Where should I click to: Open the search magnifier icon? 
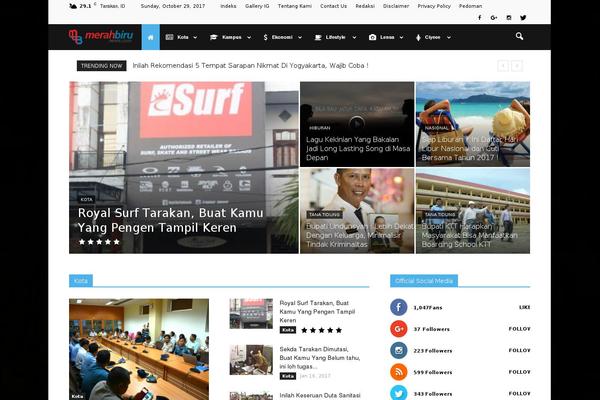click(519, 36)
